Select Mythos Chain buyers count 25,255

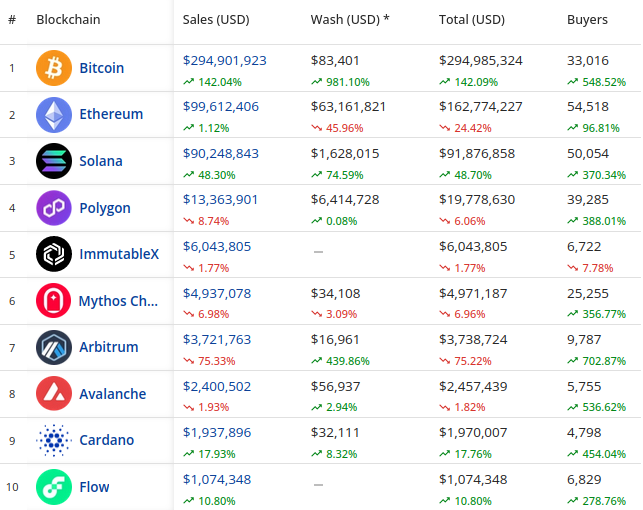588,294
